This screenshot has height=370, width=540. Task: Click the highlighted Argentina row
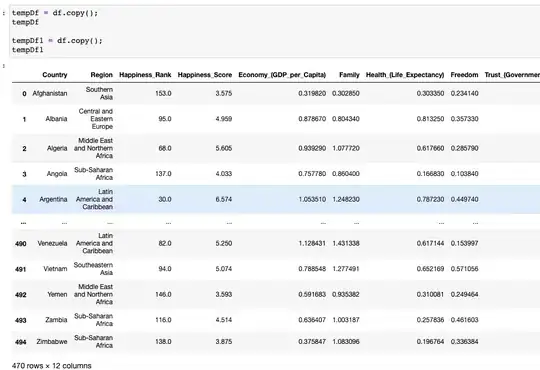276,199
